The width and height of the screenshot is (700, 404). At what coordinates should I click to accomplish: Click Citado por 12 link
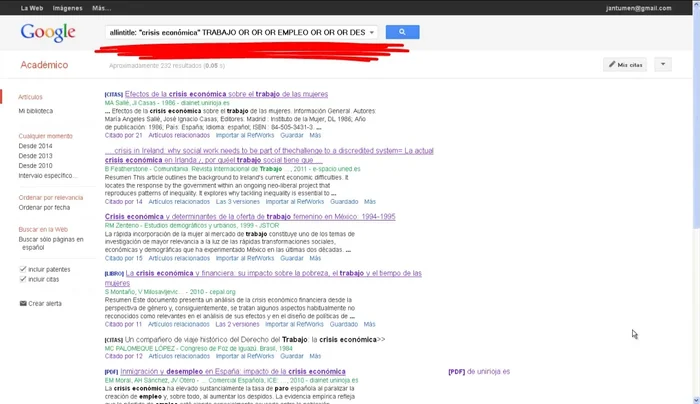(124, 356)
